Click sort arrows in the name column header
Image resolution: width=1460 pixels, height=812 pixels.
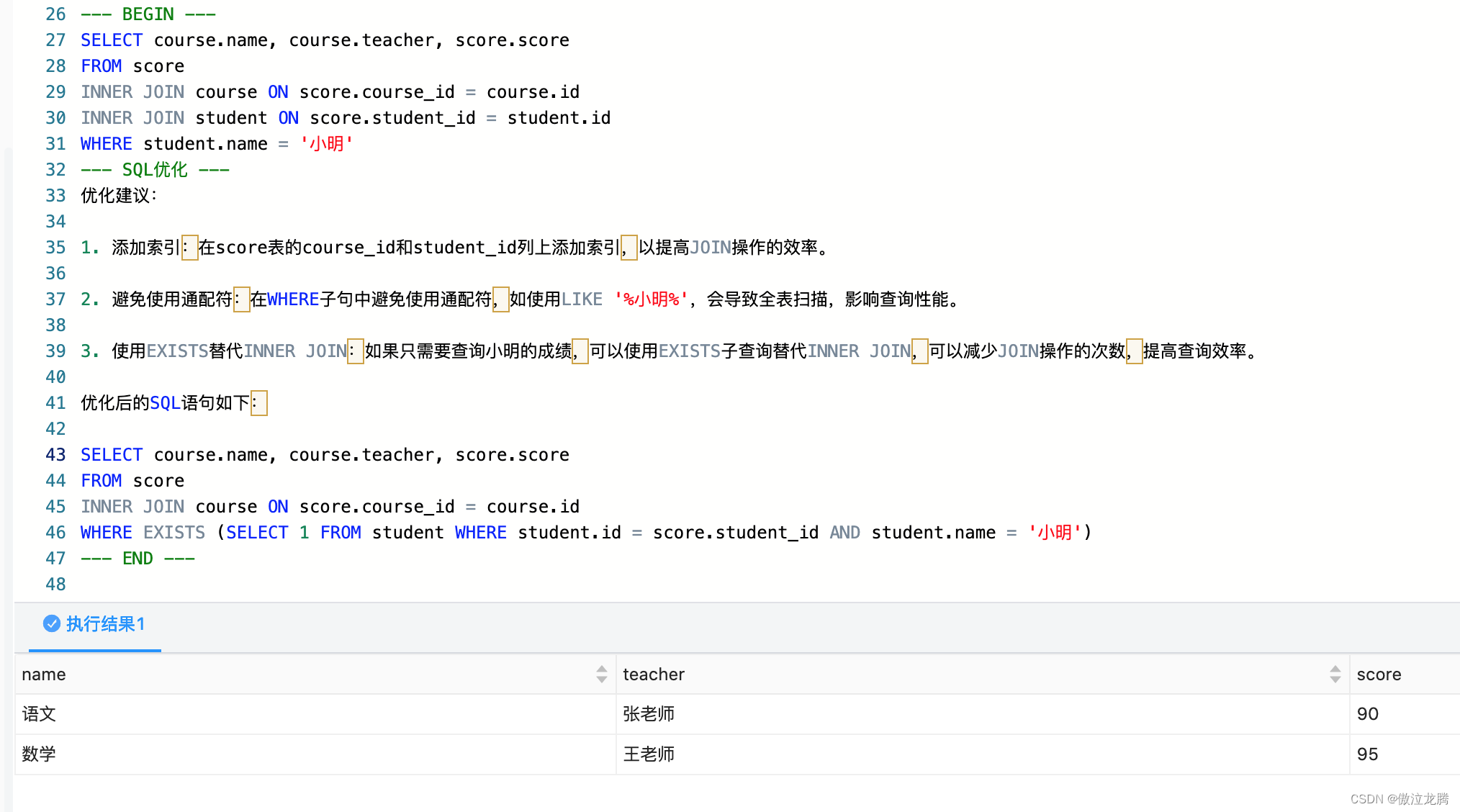(x=602, y=674)
